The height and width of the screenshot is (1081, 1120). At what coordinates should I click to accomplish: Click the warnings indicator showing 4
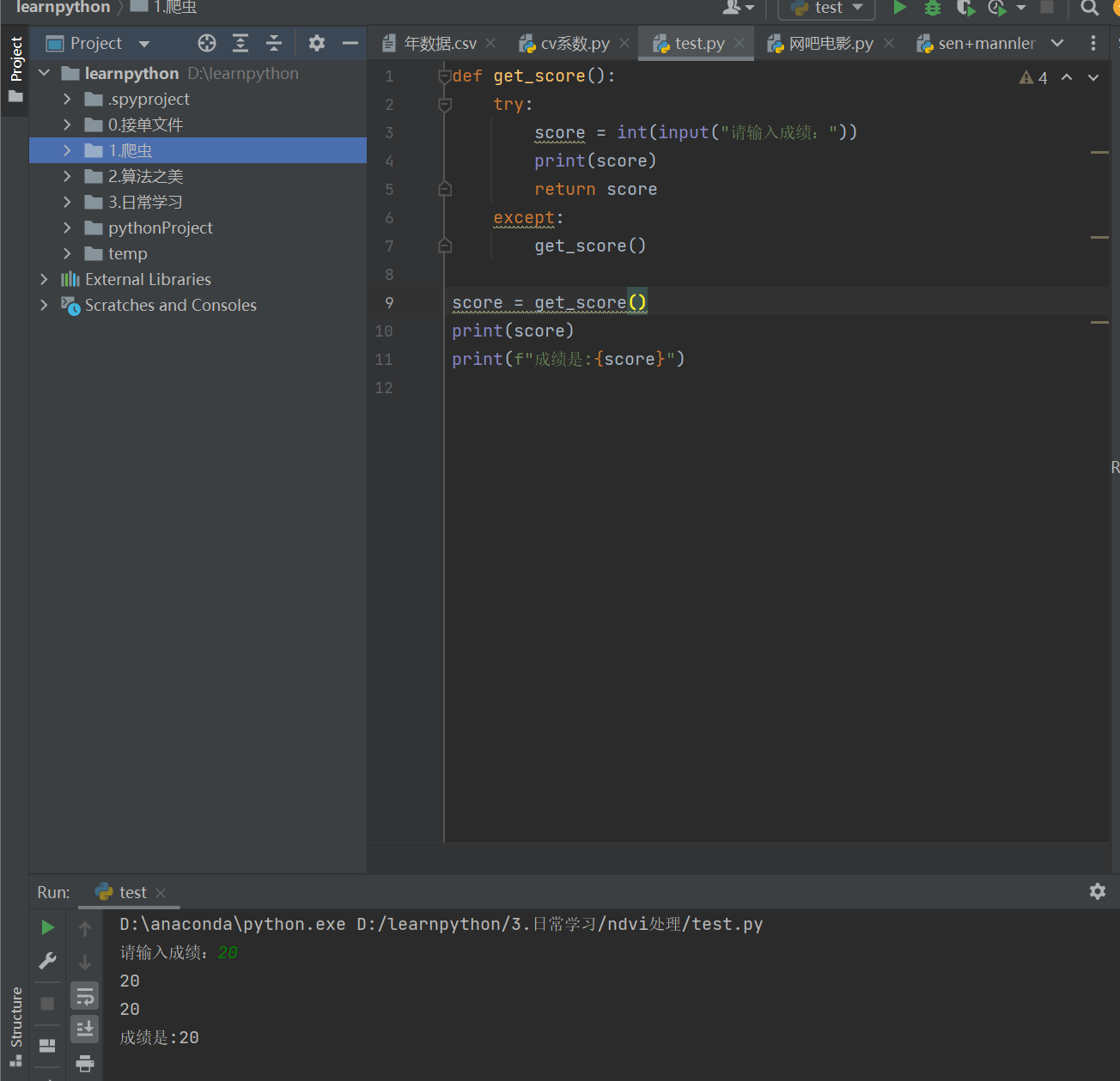click(1033, 78)
